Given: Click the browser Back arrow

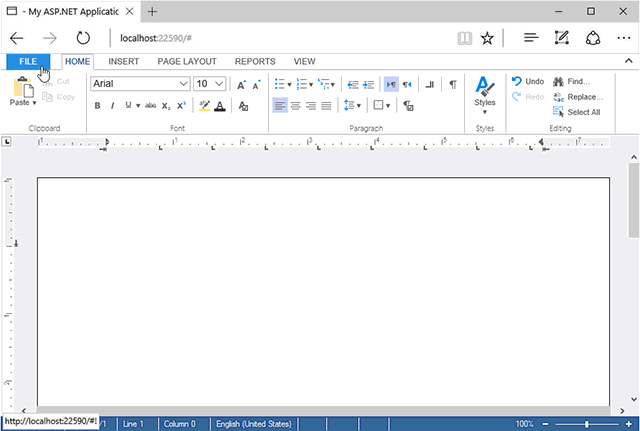Looking at the screenshot, I should [x=17, y=38].
